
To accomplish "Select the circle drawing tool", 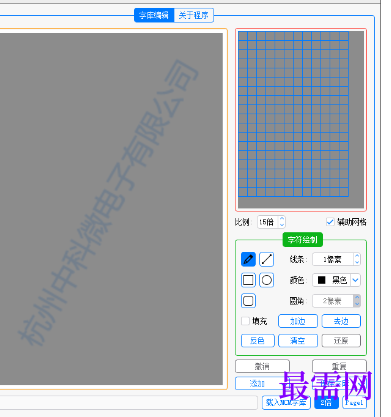I will pos(267,280).
